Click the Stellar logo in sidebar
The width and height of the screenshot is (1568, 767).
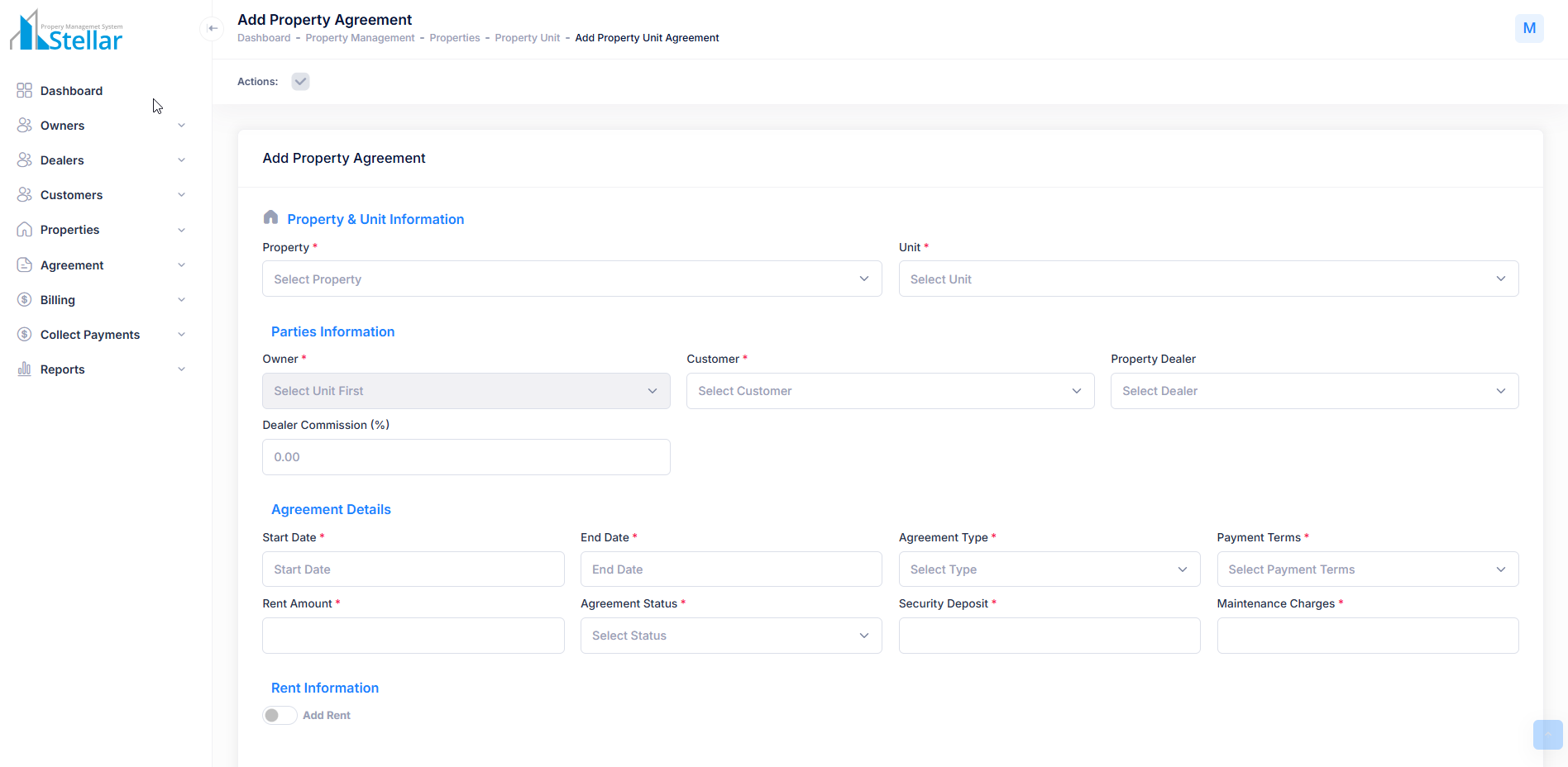click(66, 31)
